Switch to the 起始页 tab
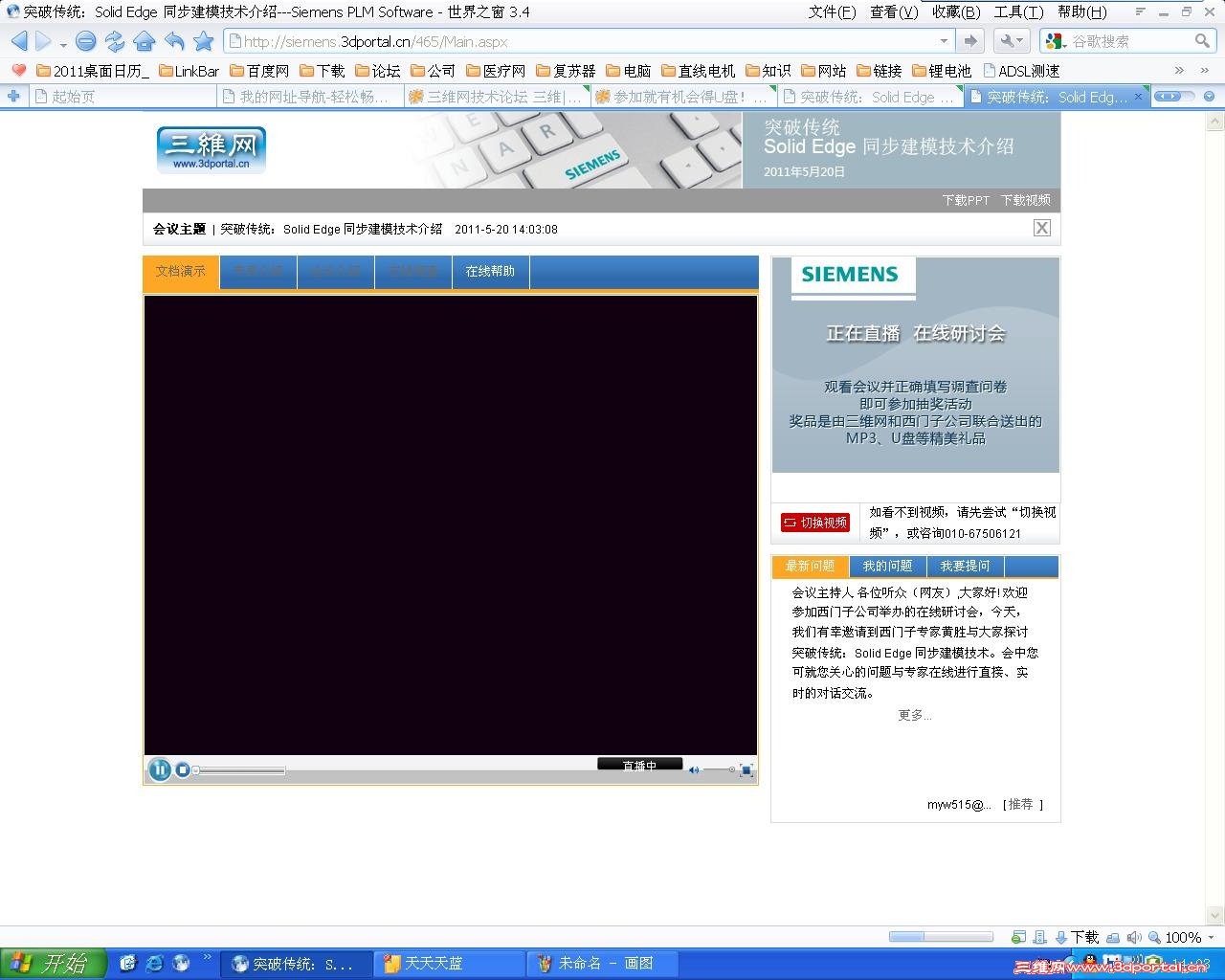The width and height of the screenshot is (1225, 980). pyautogui.click(x=122, y=97)
